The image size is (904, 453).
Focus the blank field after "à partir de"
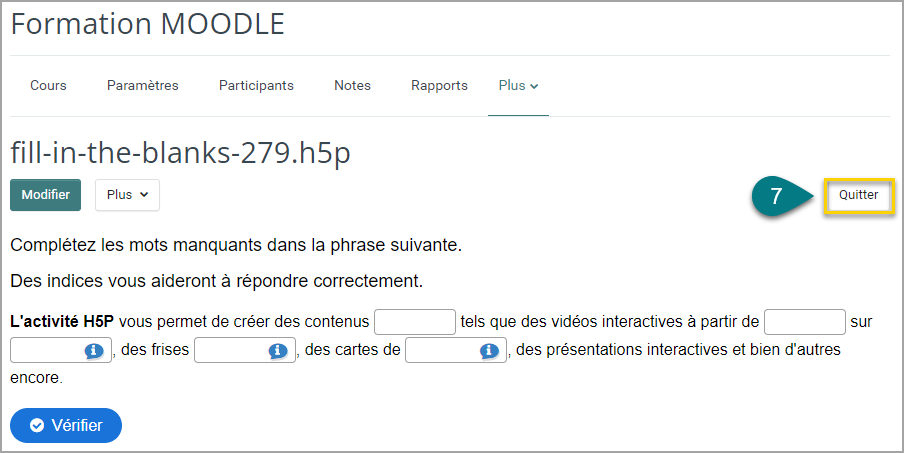pyautogui.click(x=805, y=322)
